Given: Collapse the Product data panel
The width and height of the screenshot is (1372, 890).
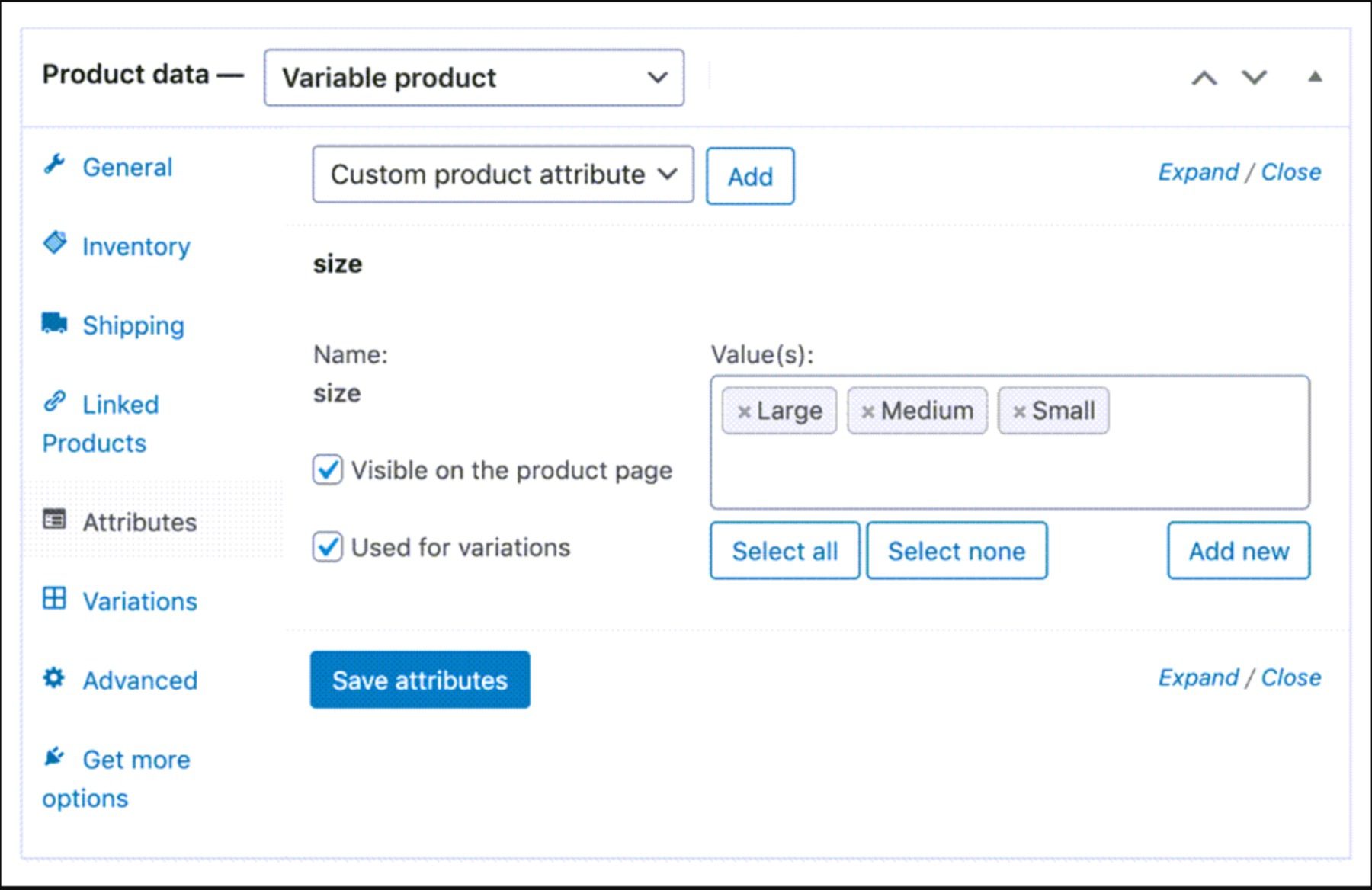Looking at the screenshot, I should (x=1314, y=77).
